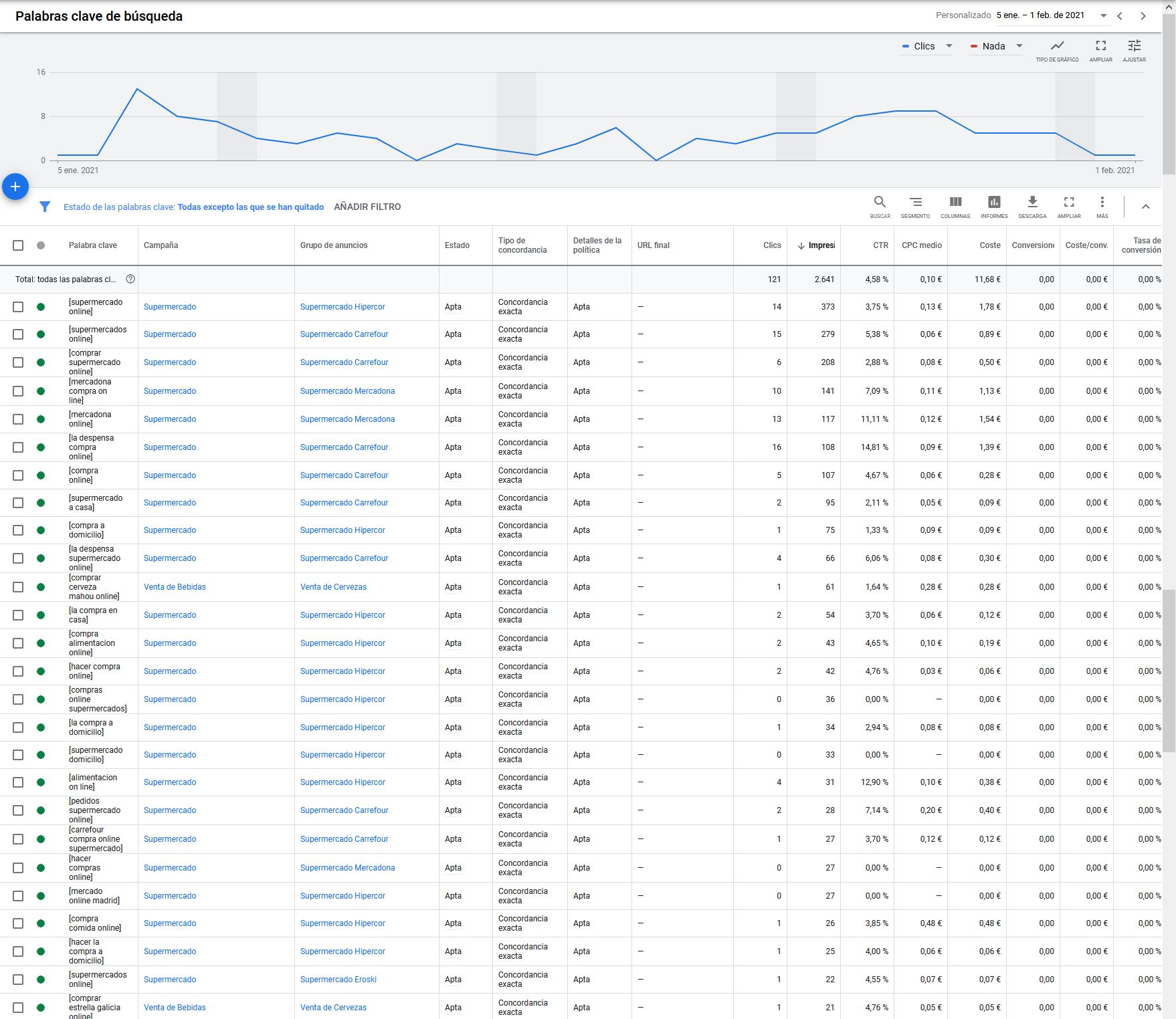Open the Columnas columns icon

point(955,202)
